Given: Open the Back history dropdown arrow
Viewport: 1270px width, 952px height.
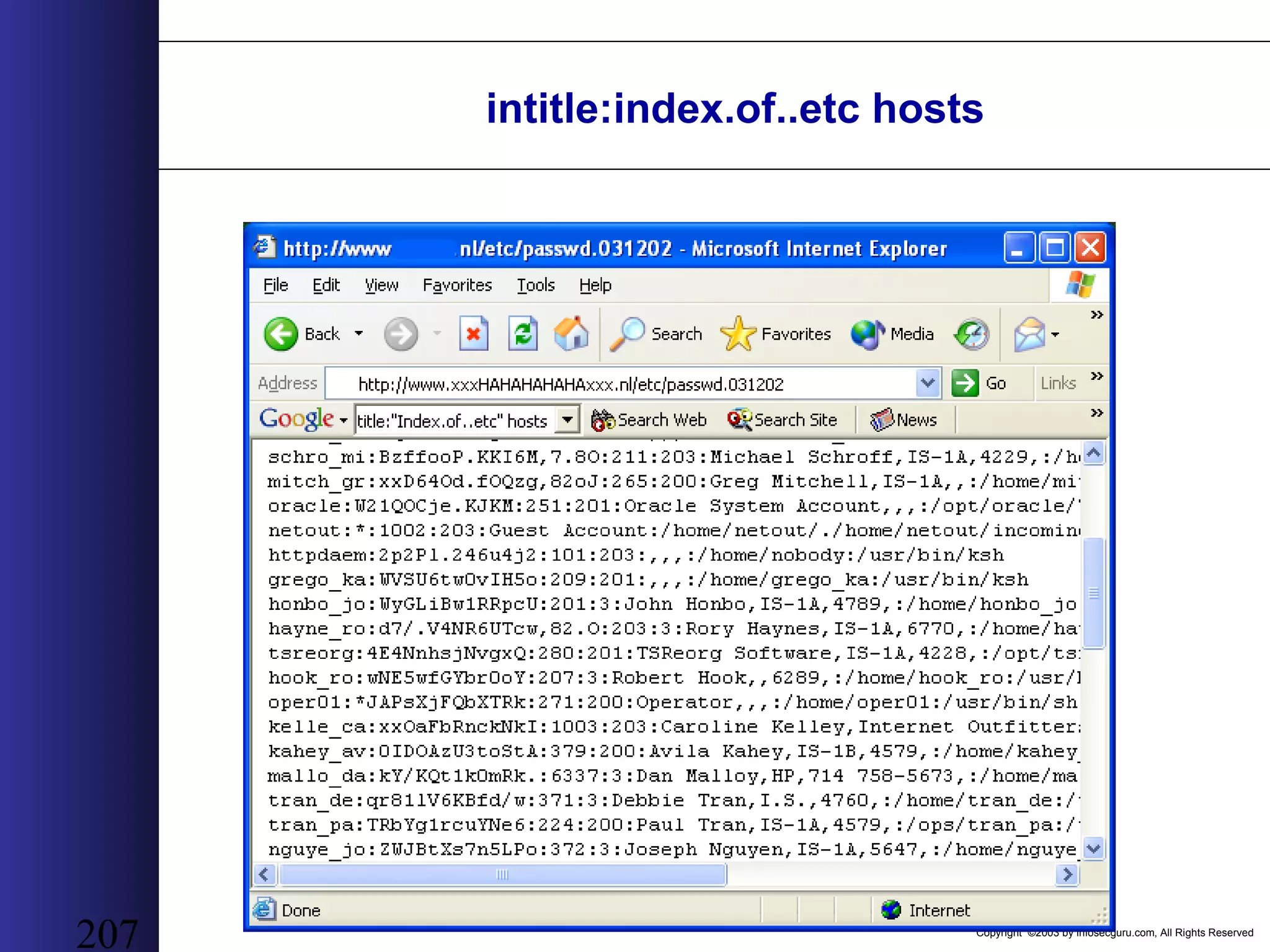Looking at the screenshot, I should [358, 333].
